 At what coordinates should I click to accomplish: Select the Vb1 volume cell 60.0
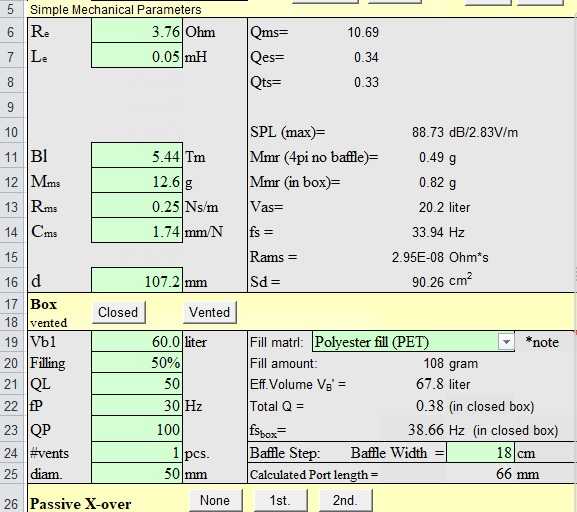[137, 341]
